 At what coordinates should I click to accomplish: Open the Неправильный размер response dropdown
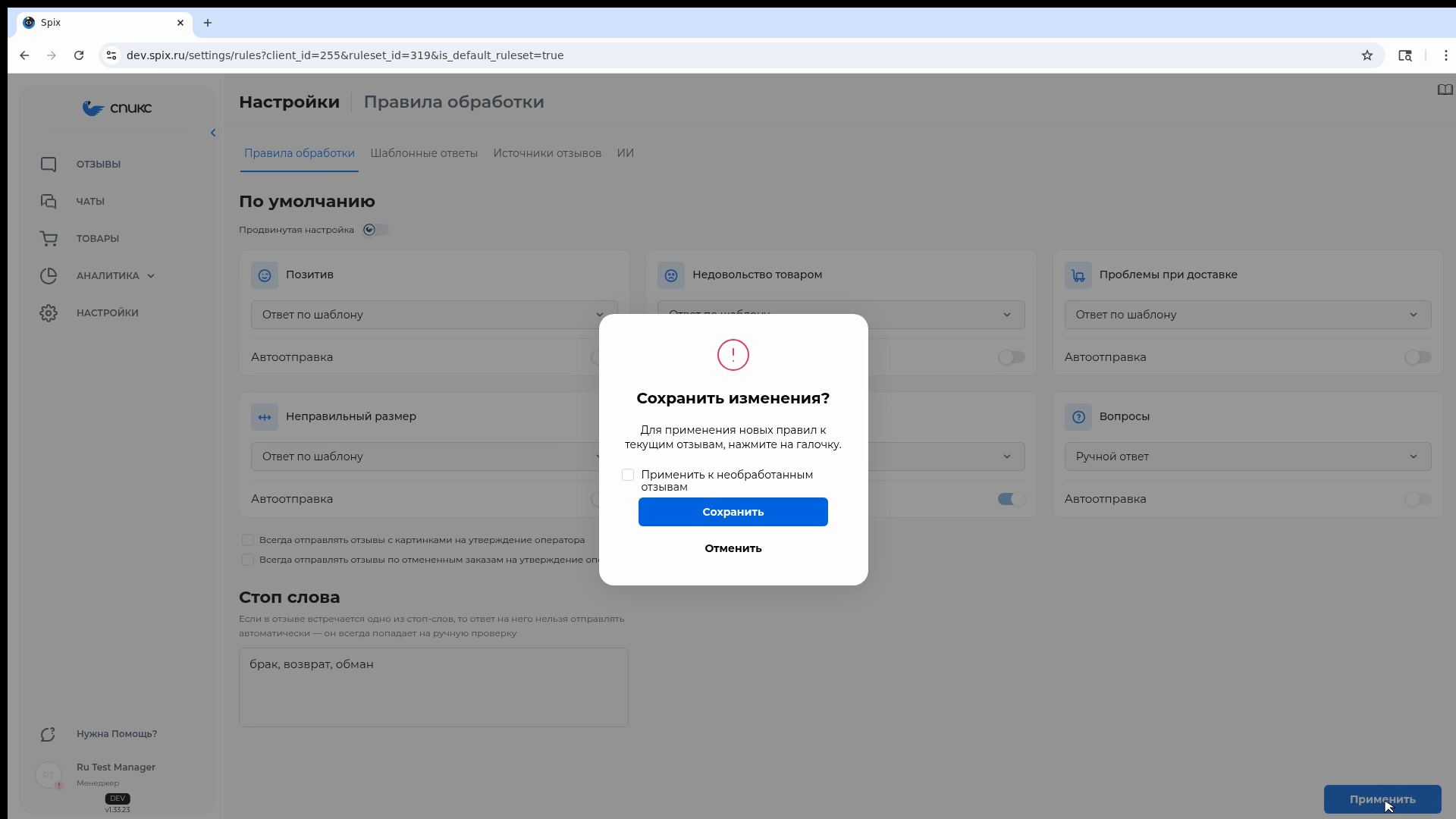[x=434, y=457]
